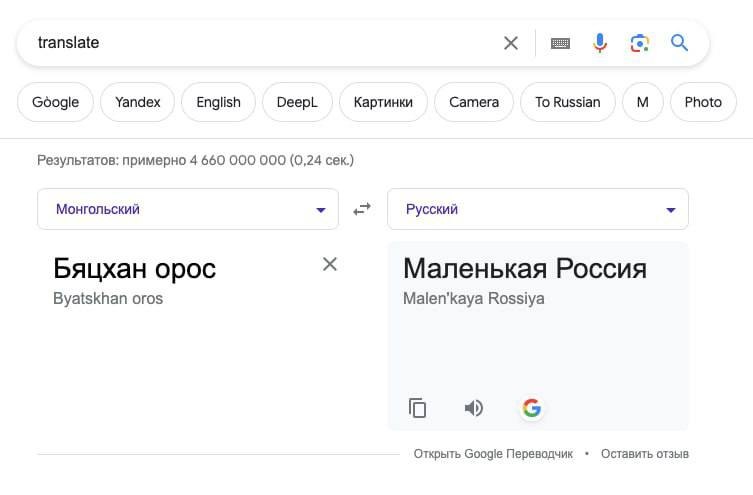This screenshot has height=495, width=753.
Task: Choose the Картинки filter chip
Action: pos(383,102)
